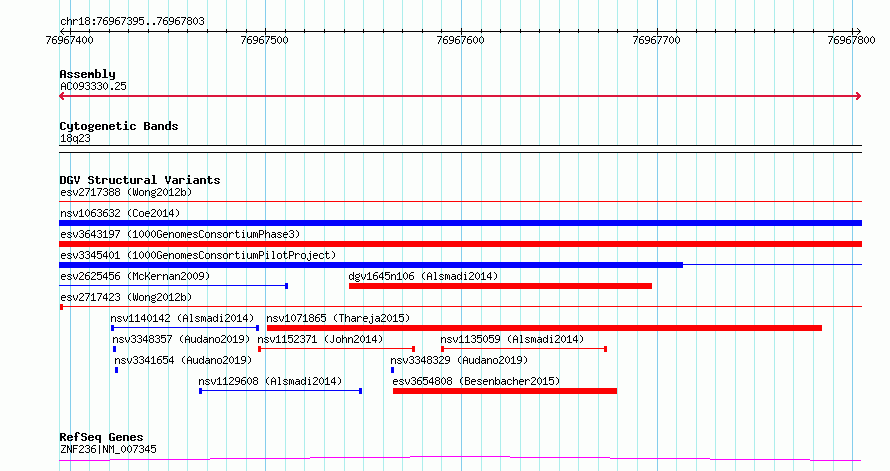Select the AC093330.25 assembly label
This screenshot has width=890, height=471.
[x=93, y=86]
